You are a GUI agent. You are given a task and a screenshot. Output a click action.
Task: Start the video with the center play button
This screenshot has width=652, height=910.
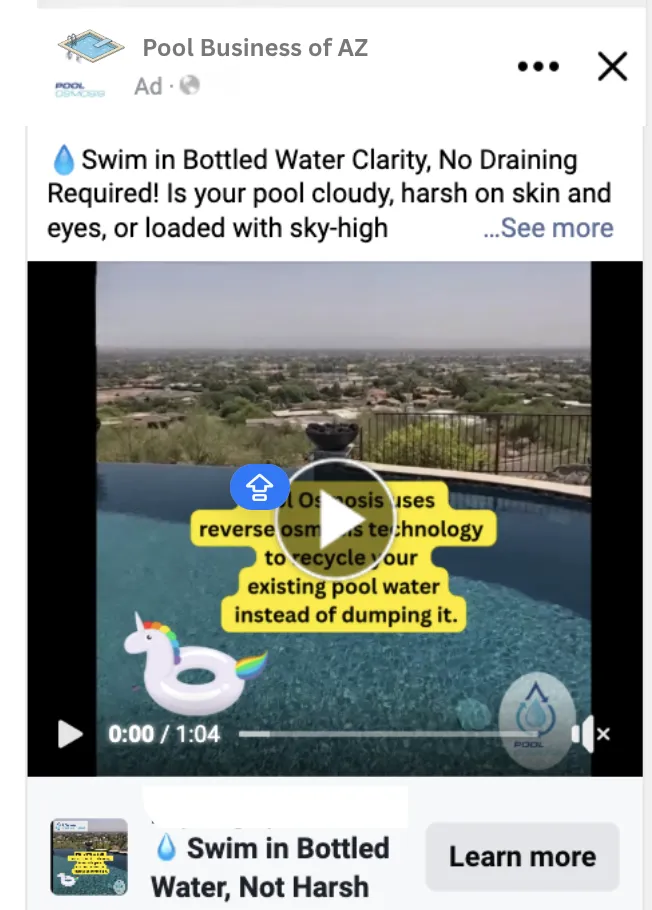click(x=336, y=519)
